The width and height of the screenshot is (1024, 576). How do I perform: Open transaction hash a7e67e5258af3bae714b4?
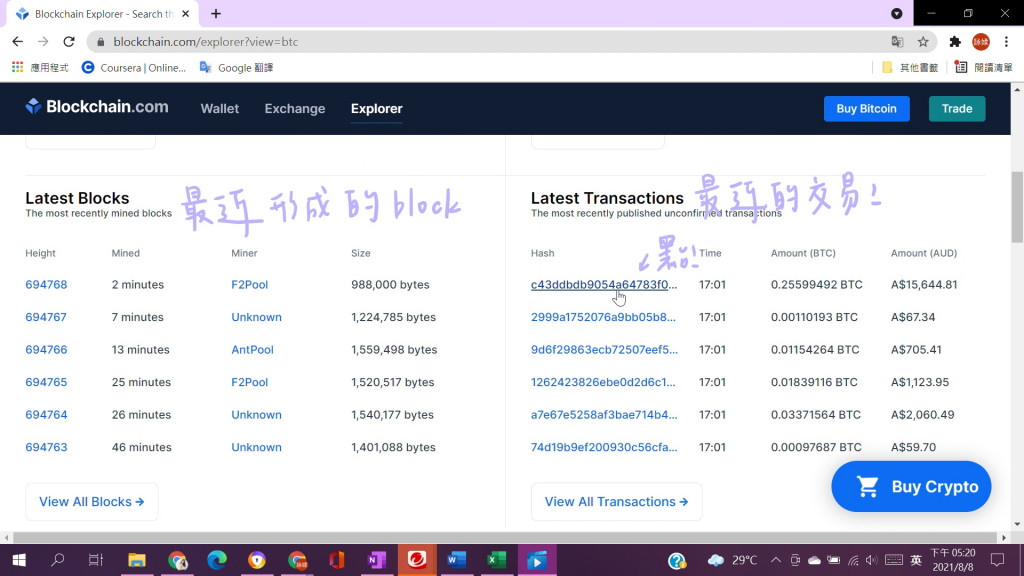tap(604, 415)
